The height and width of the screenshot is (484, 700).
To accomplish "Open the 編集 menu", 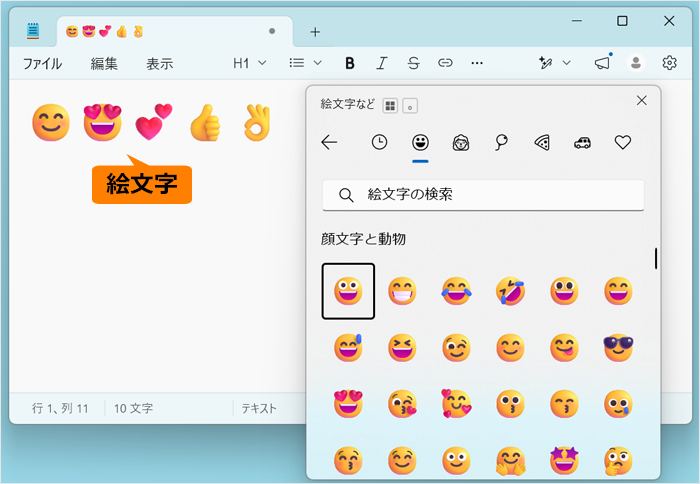I will coord(104,64).
